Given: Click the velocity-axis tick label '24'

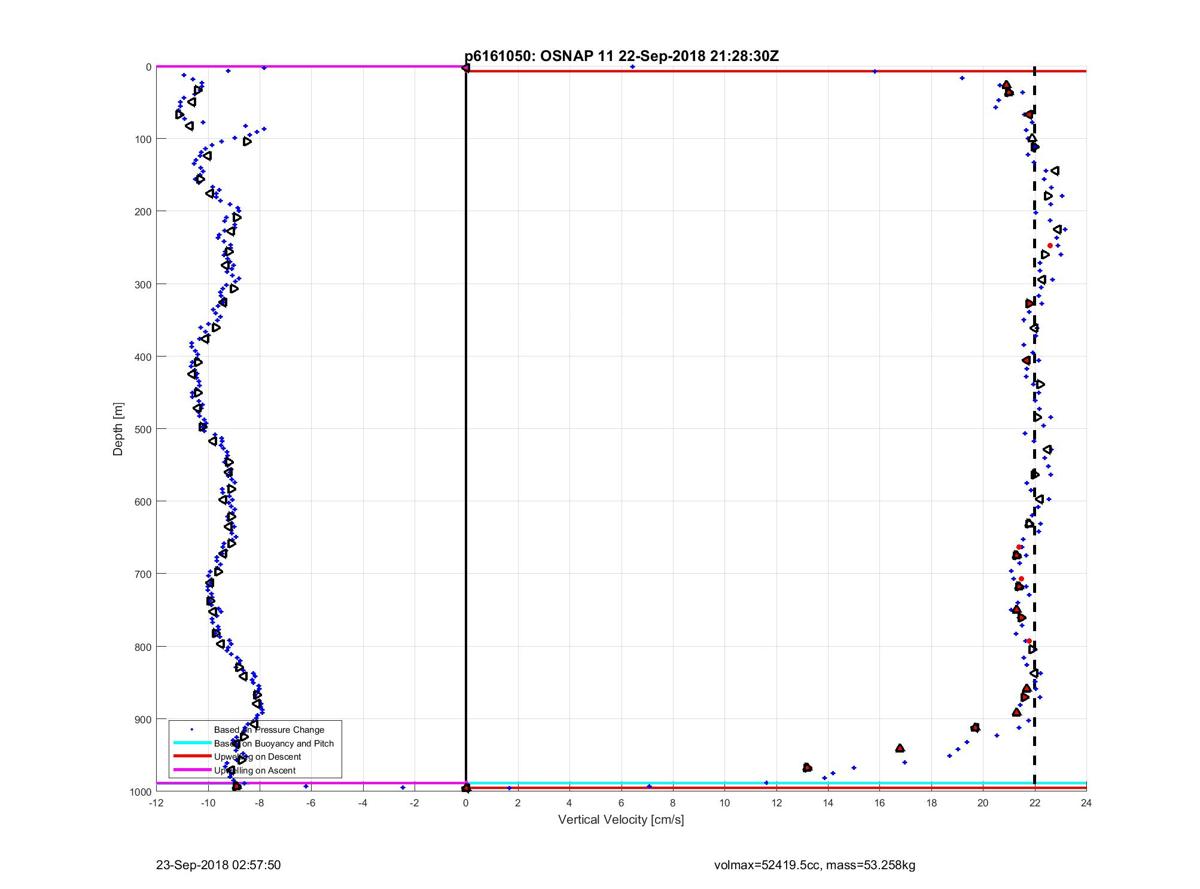Looking at the screenshot, I should 1086,802.
